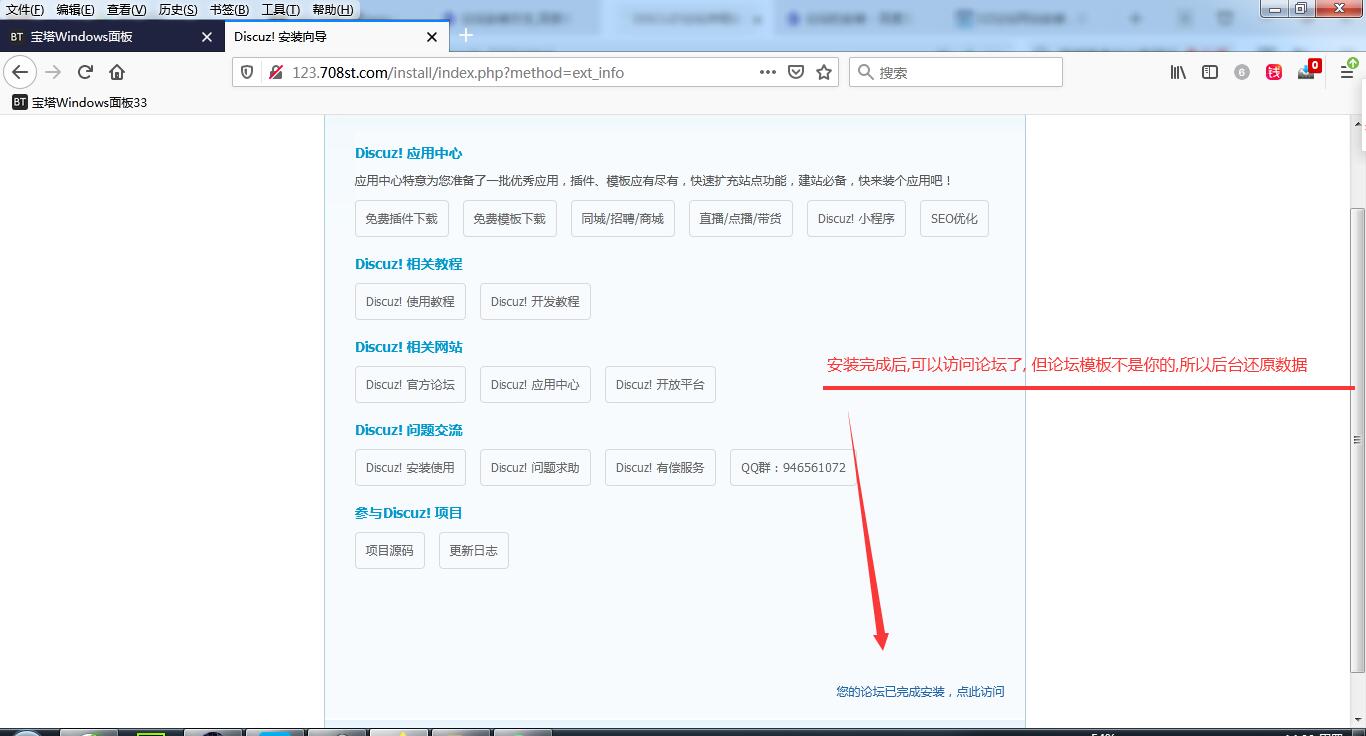Open Discuz! 使用教程
The width and height of the screenshot is (1366, 736).
(410, 302)
